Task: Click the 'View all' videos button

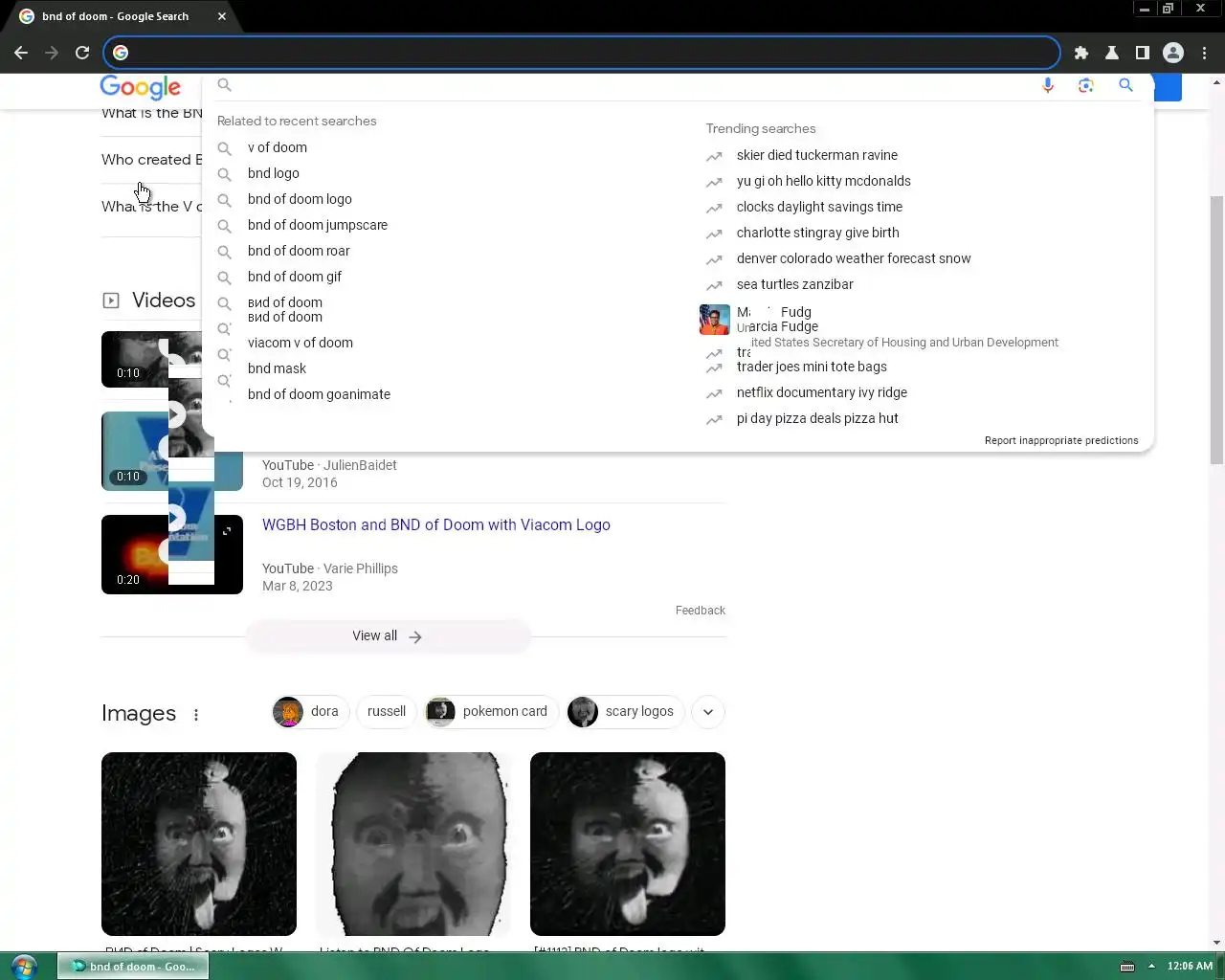Action: pyautogui.click(x=388, y=636)
